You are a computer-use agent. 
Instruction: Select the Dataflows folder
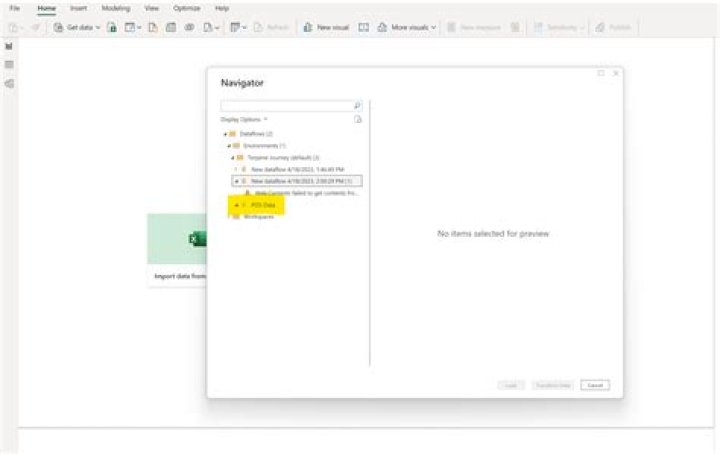(x=256, y=134)
